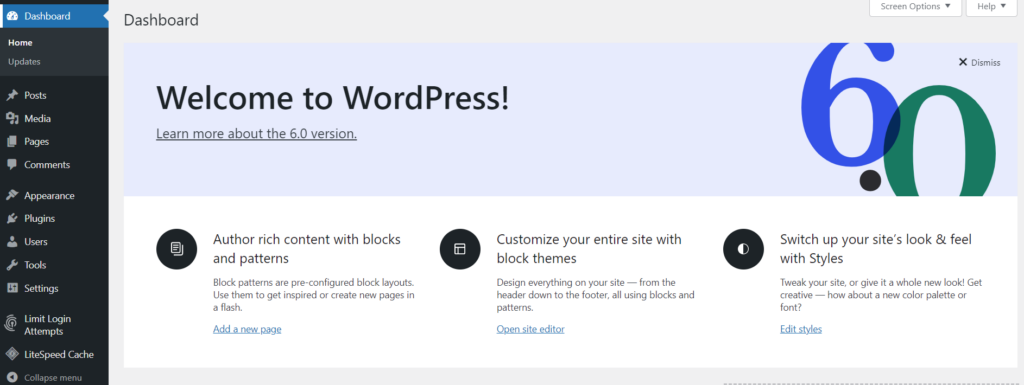Click the block patterns description paragraph
This screenshot has width=1024, height=385.
(x=314, y=295)
